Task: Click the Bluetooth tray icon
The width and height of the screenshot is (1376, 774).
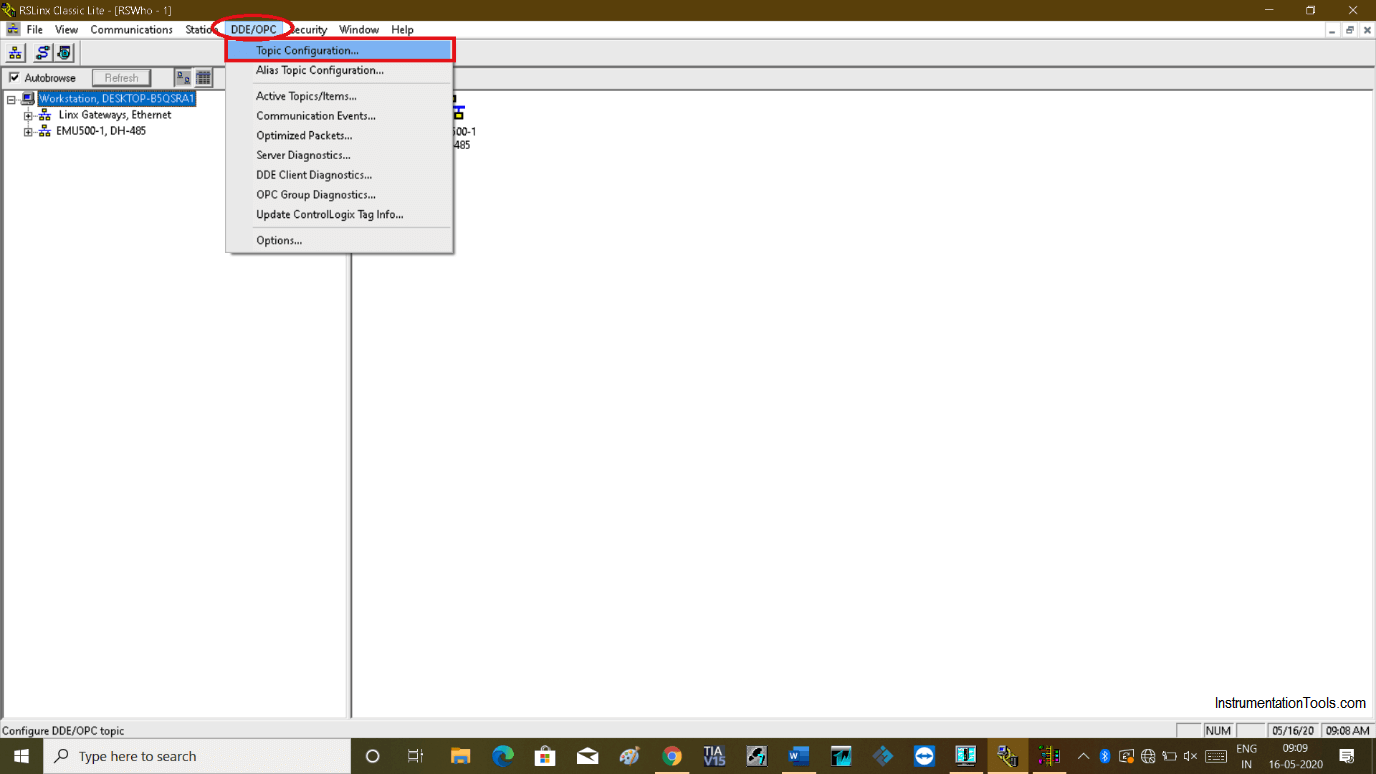Action: [x=1105, y=756]
